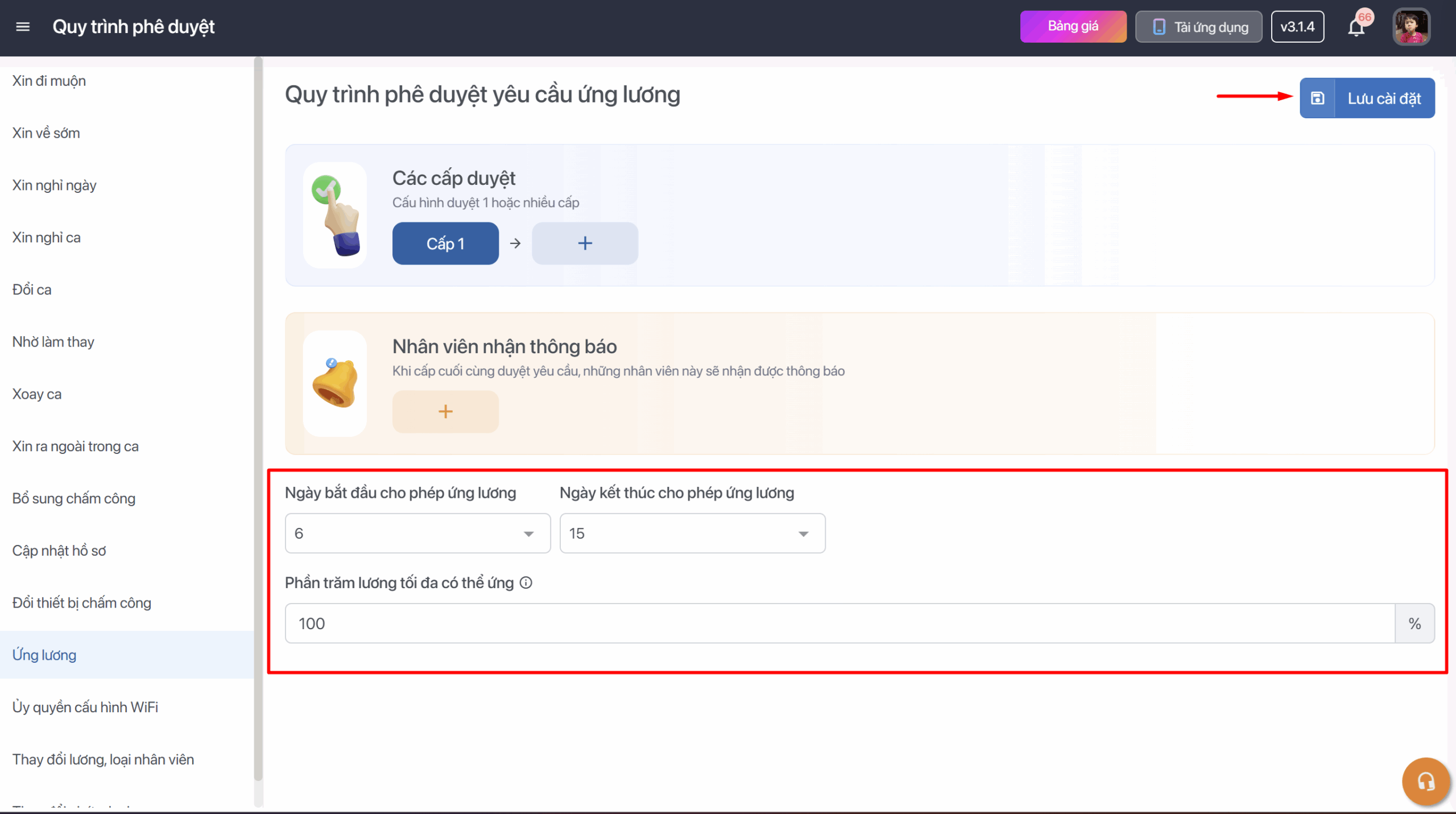Go to Ủy quyền cấu hình WiFi
The height and width of the screenshot is (814, 1456).
pyautogui.click(x=85, y=707)
